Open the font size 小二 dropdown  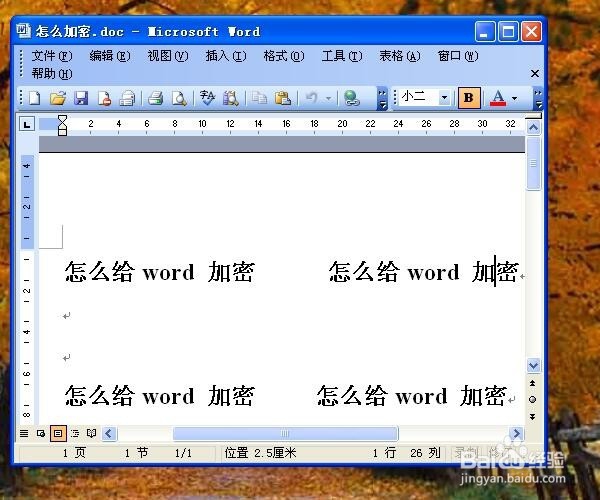point(444,98)
